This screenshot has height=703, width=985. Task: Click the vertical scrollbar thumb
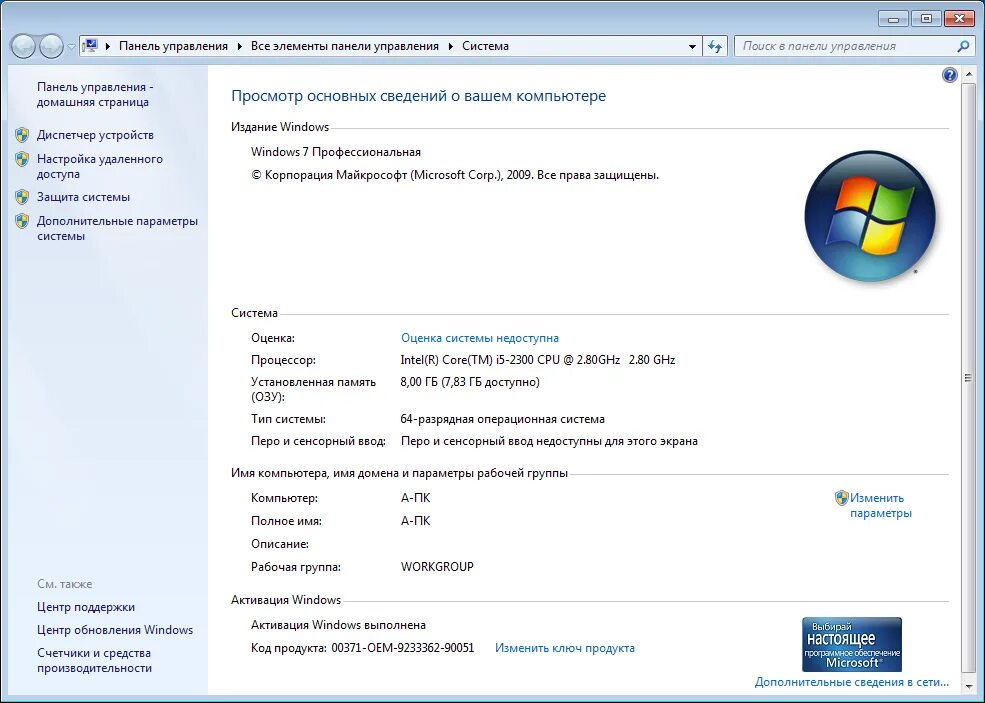click(x=967, y=378)
